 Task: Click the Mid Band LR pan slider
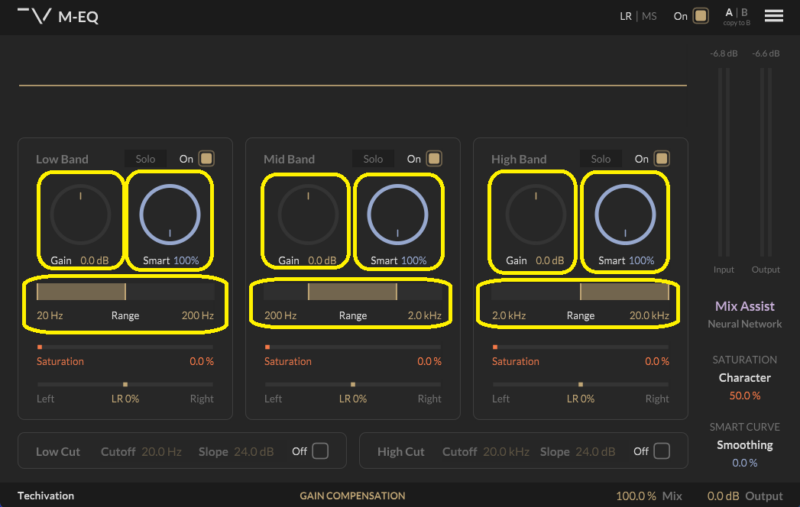pyautogui.click(x=353, y=384)
